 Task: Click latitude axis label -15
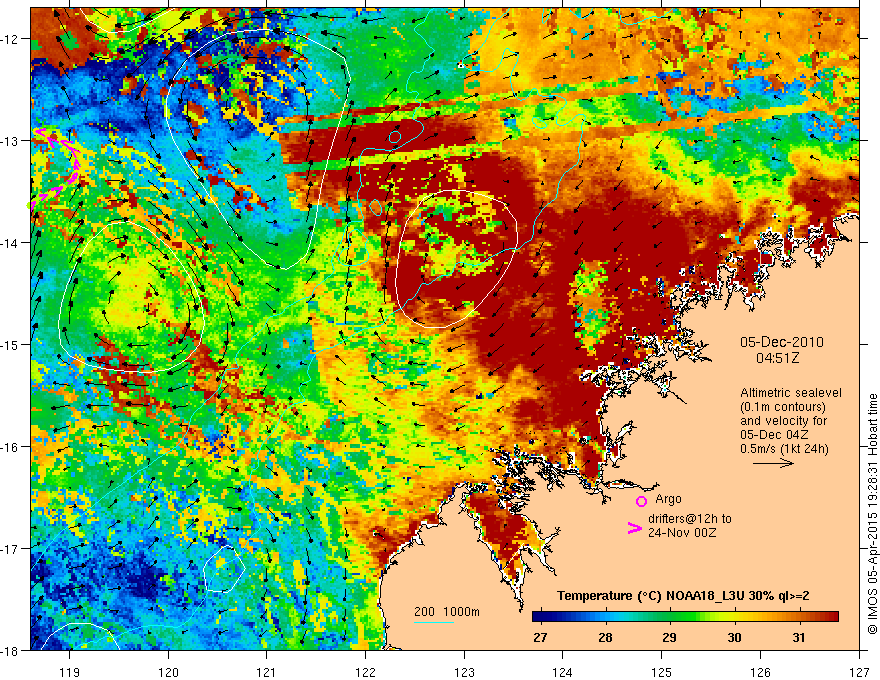tap(11, 344)
